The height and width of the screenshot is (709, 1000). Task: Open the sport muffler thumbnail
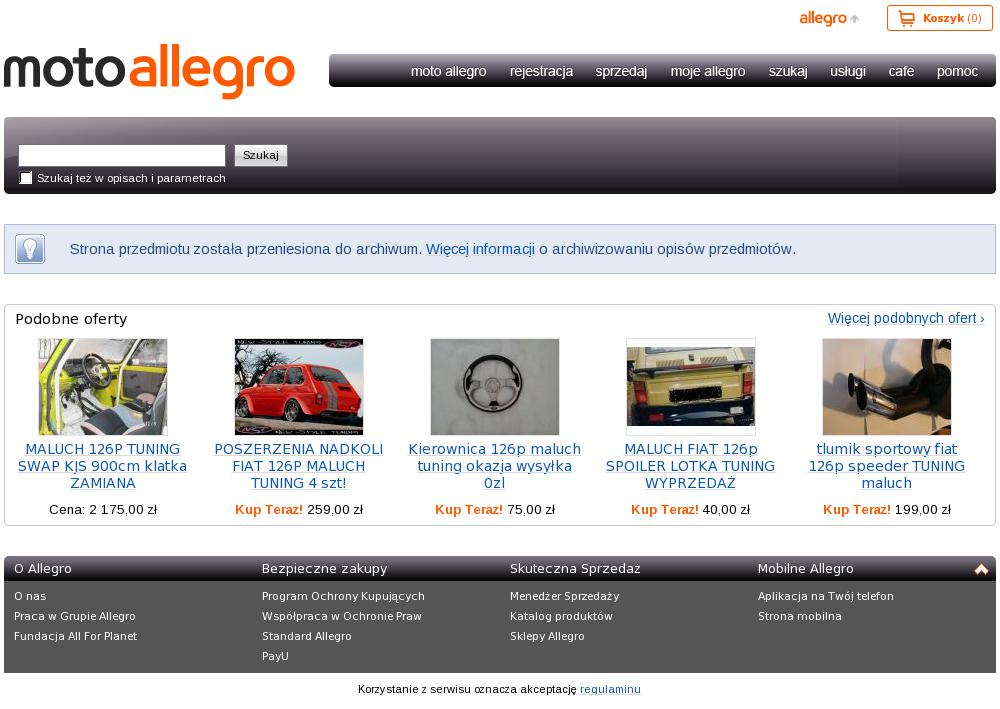pyautogui.click(x=886, y=387)
